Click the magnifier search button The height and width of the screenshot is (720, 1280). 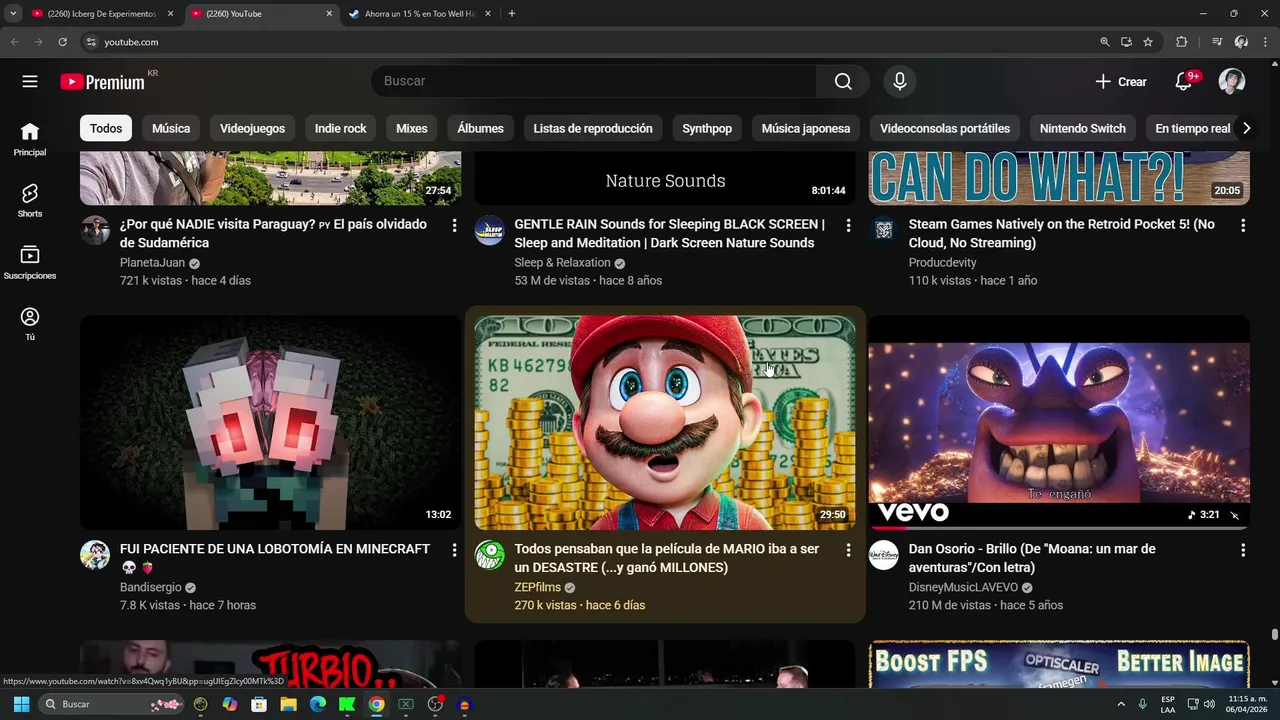coord(843,81)
